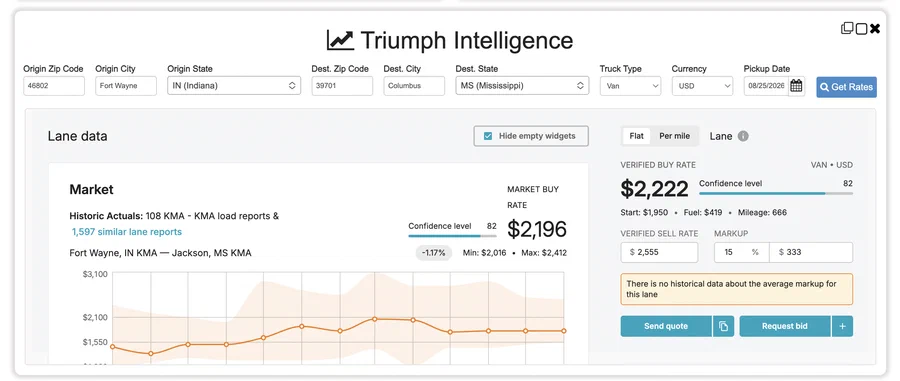This screenshot has height=381, width=900.
Task: Click the Request bid button
Action: point(785,326)
